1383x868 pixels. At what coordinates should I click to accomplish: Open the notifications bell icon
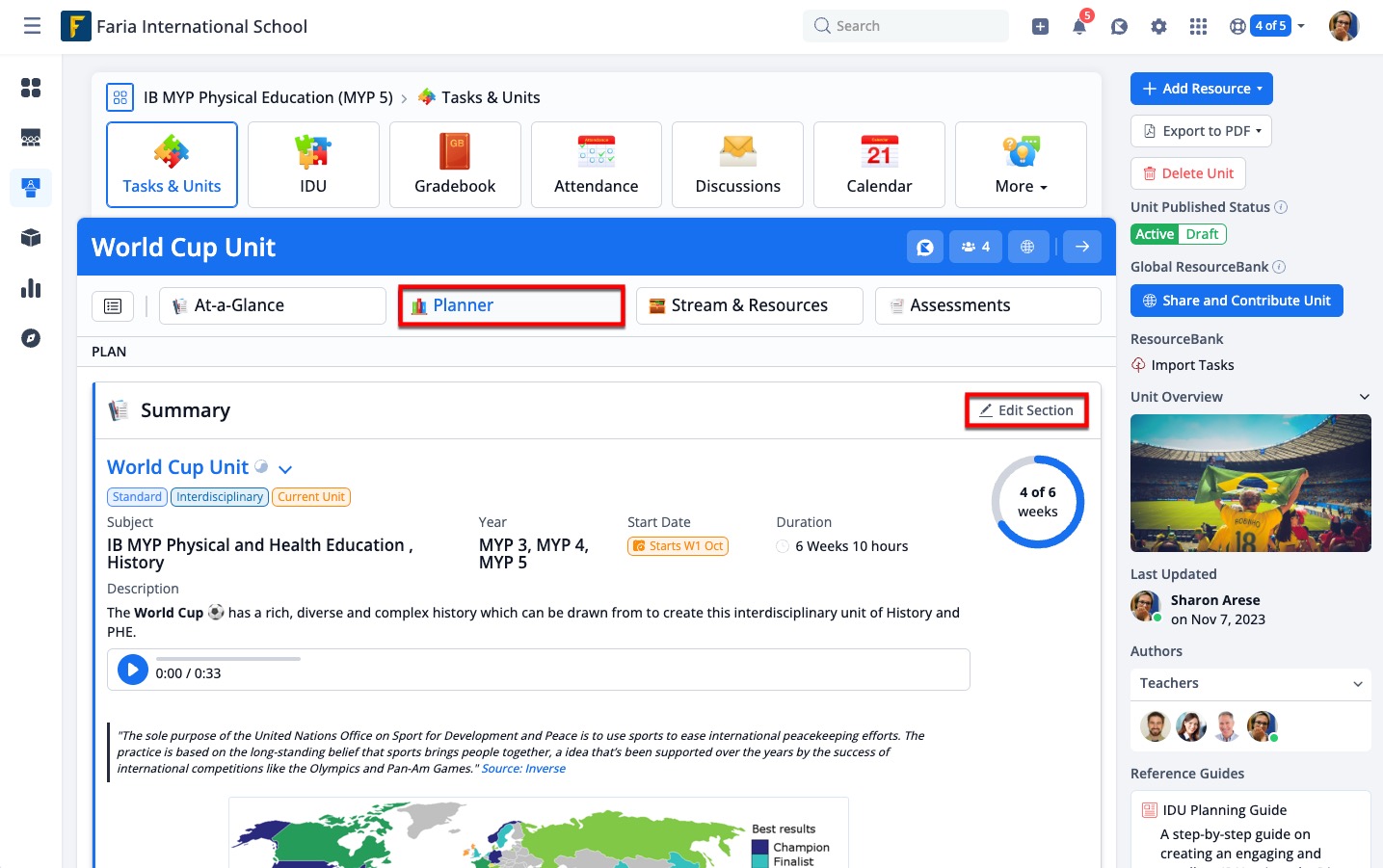coord(1078,27)
